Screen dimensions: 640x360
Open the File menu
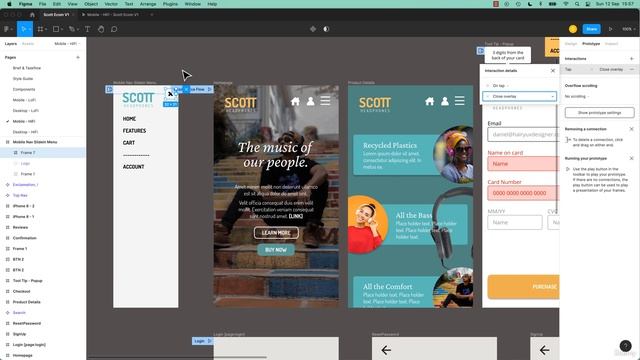[42, 4]
